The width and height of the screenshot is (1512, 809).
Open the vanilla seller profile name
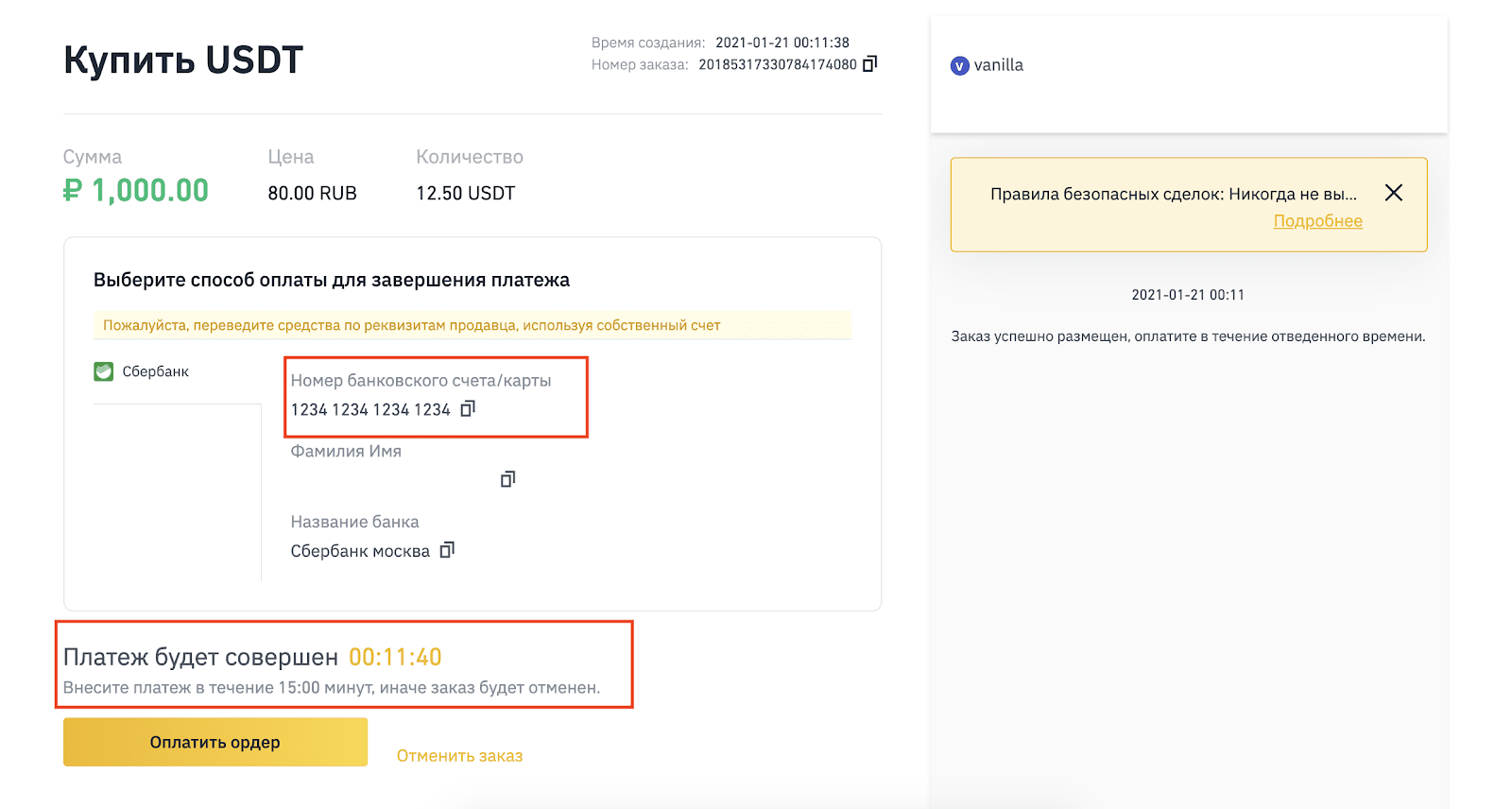click(x=999, y=65)
